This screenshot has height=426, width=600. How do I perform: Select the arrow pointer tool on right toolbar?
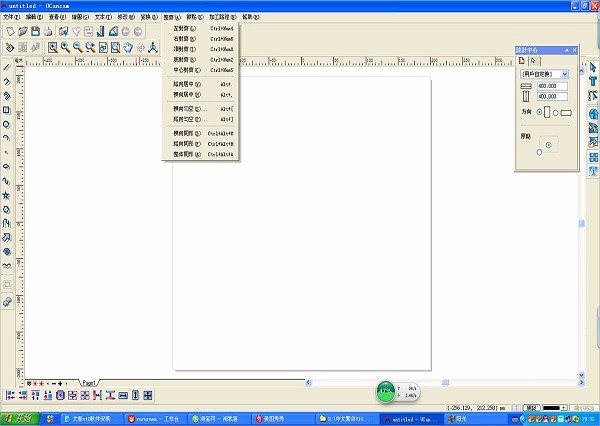click(x=594, y=67)
